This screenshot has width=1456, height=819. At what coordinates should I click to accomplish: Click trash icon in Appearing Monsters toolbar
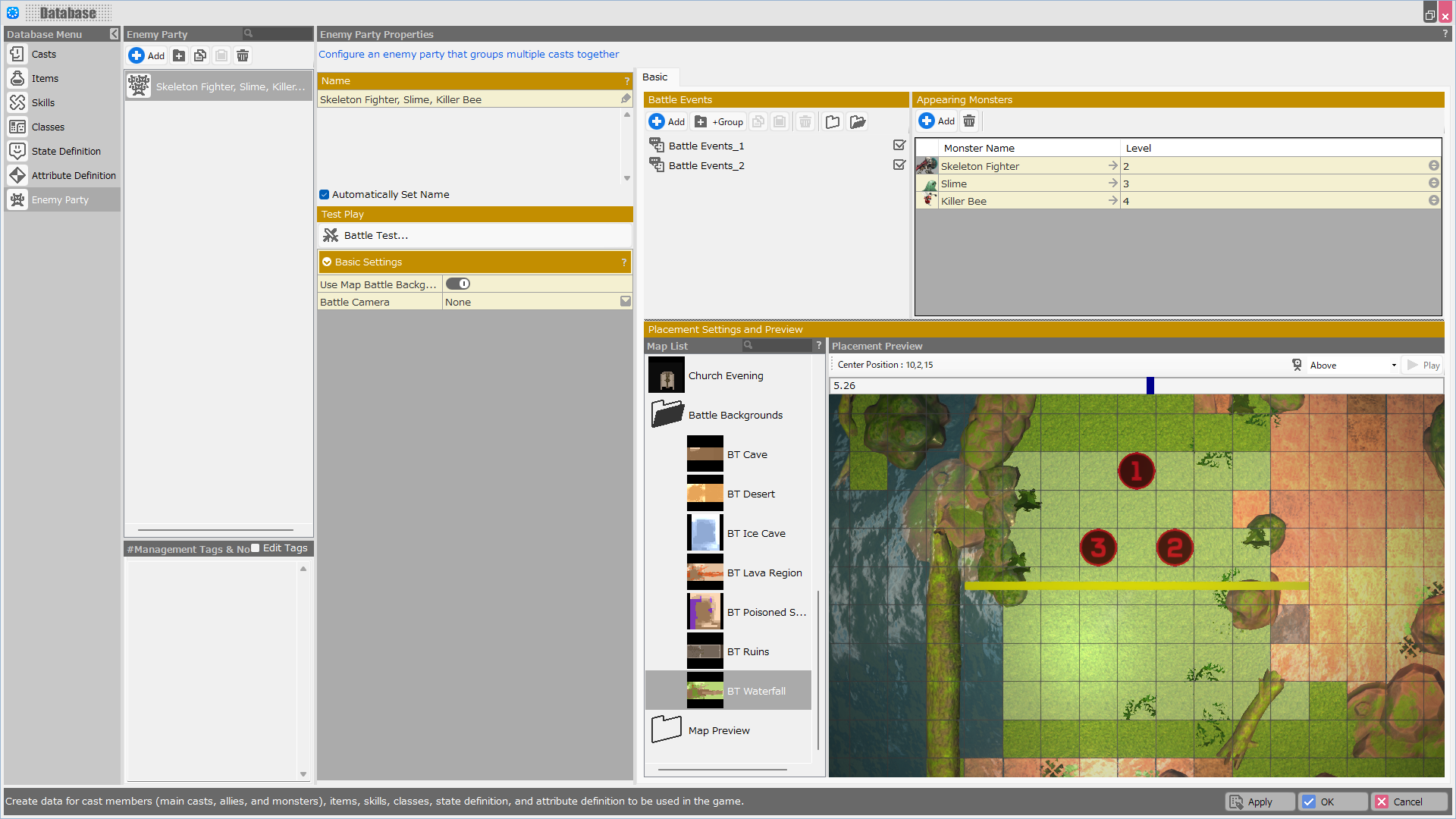pos(969,121)
